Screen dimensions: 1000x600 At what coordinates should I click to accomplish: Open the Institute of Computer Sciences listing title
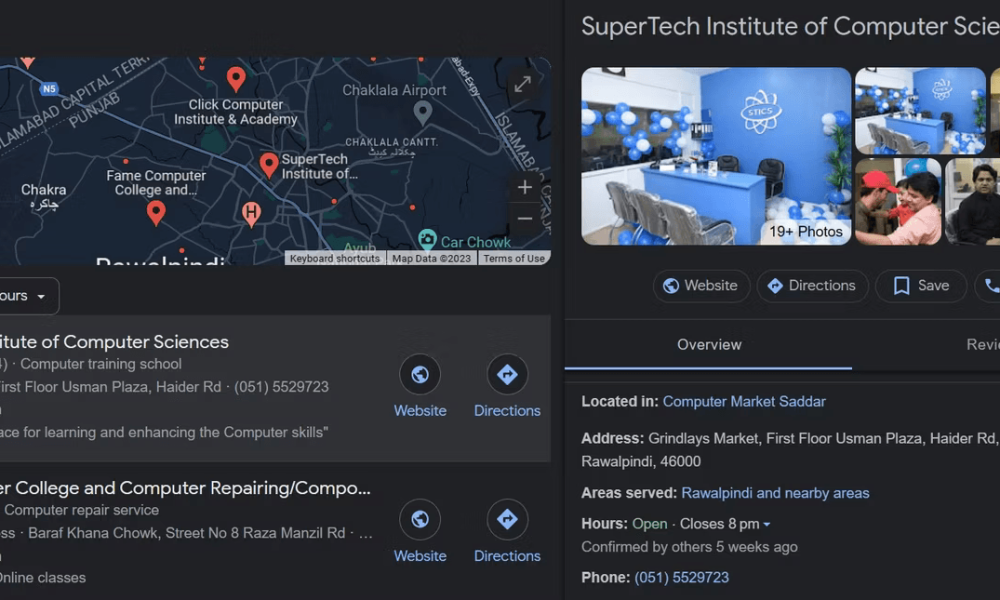click(x=114, y=342)
